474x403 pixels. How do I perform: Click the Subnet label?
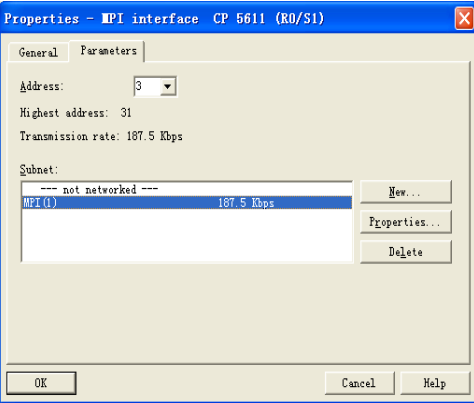[39, 170]
